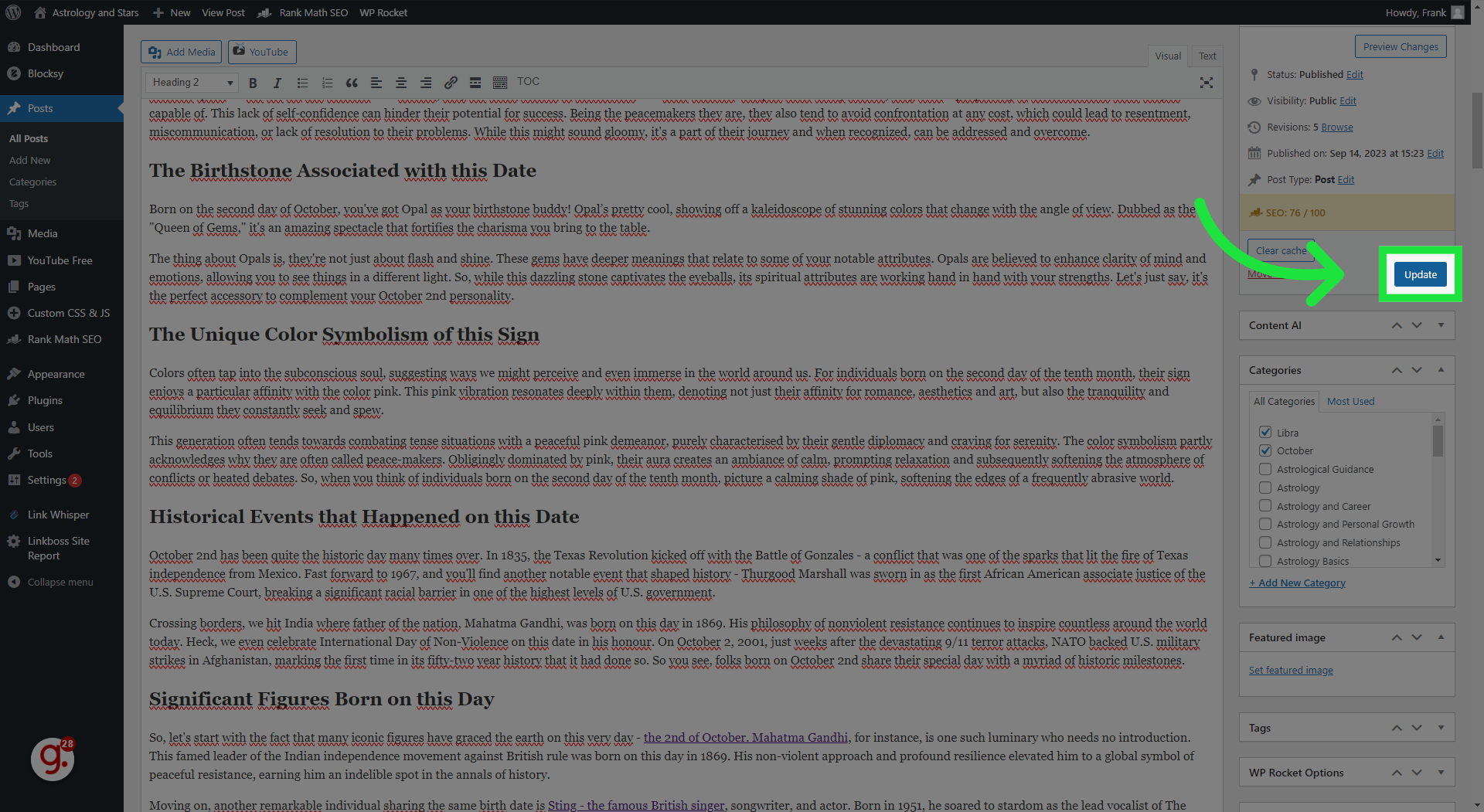Insert Read More tag
1484x812 pixels.
475,83
